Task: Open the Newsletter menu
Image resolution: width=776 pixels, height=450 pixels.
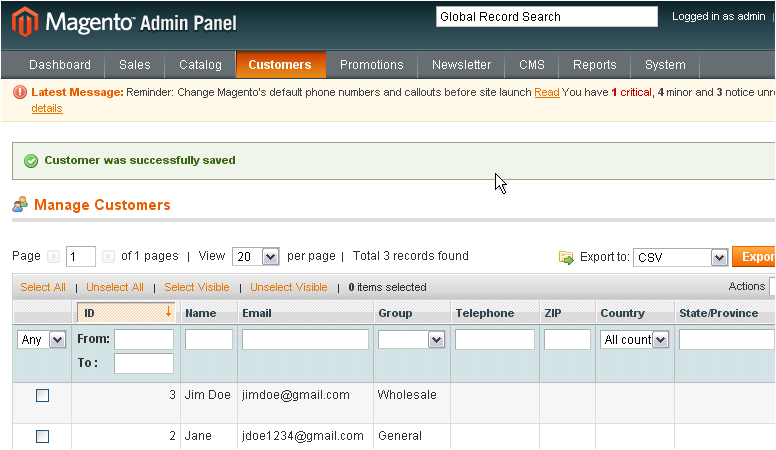Action: pyautogui.click(x=461, y=65)
